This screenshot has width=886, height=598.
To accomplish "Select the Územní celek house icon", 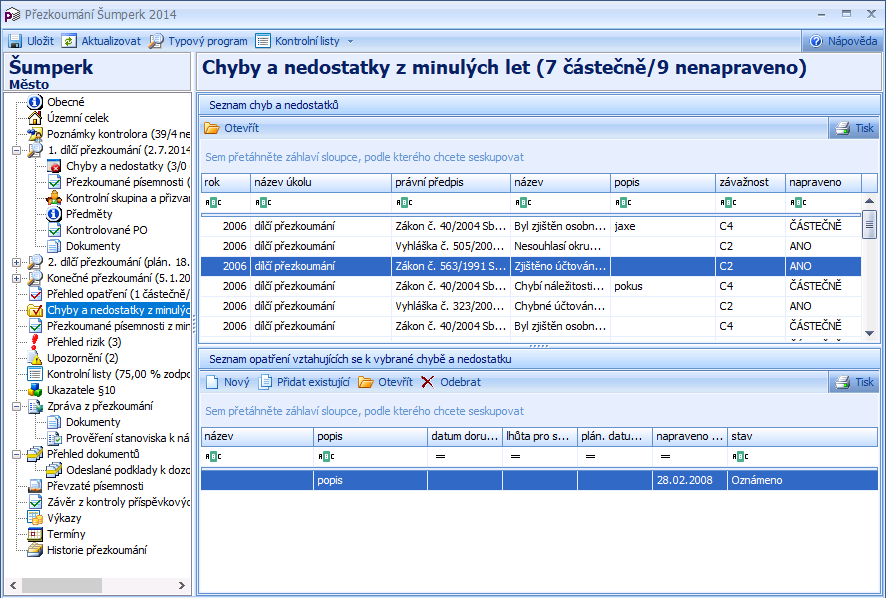I will coord(35,118).
